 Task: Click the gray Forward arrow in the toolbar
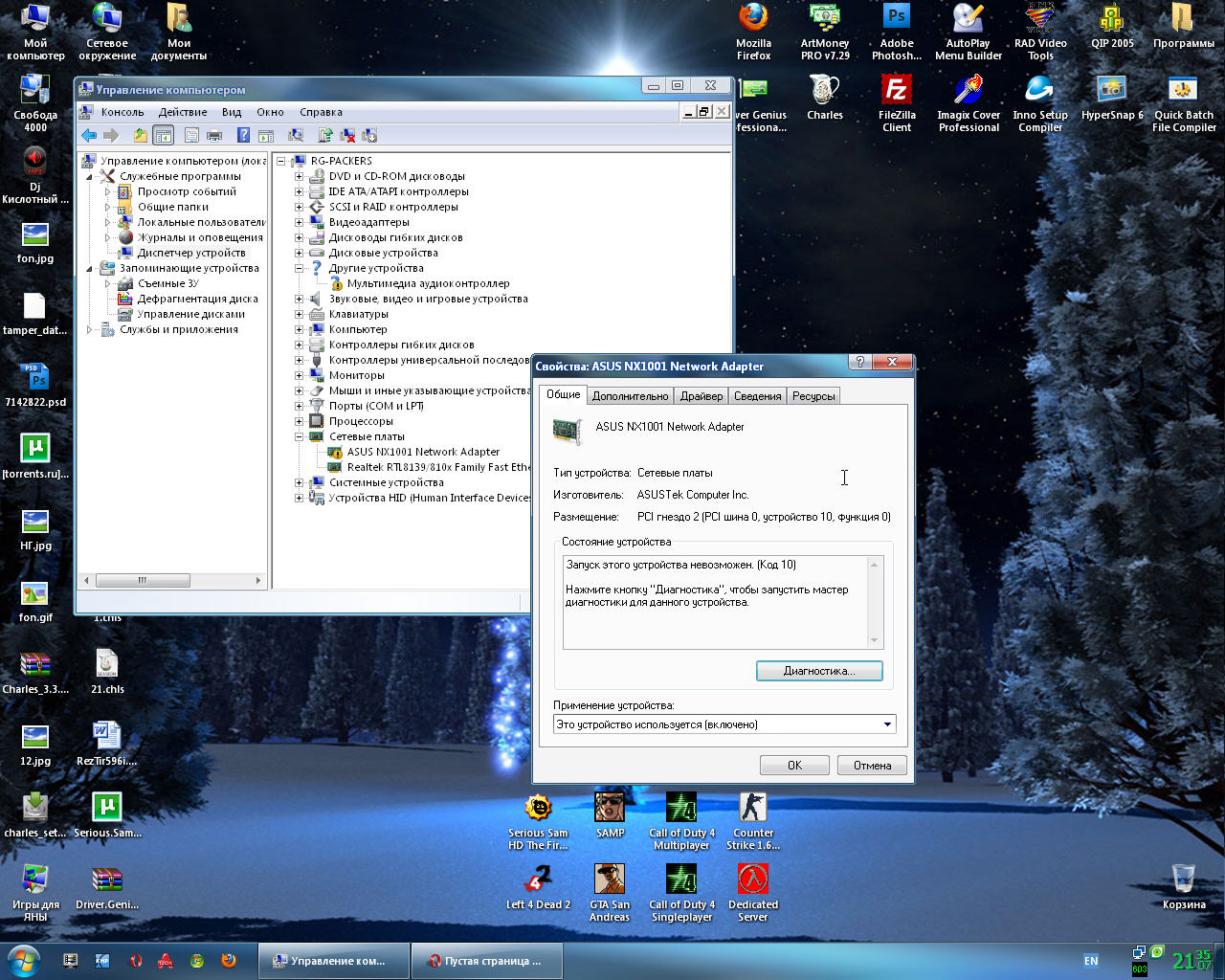pos(111,136)
